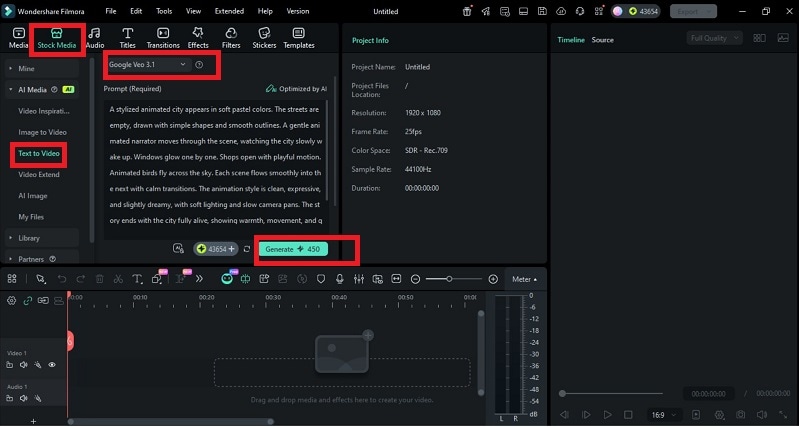This screenshot has height=427, width=799.
Task: Select the timeline selection tool
Action: (x=41, y=279)
